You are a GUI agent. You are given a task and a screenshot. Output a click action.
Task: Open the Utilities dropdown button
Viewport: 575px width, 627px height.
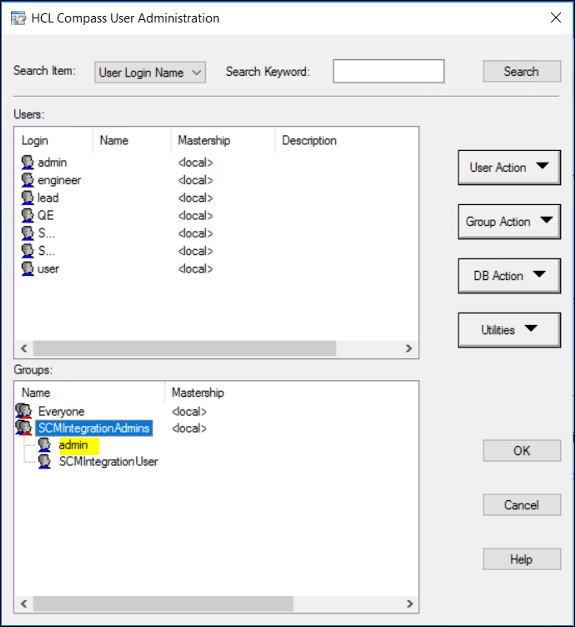click(x=509, y=330)
